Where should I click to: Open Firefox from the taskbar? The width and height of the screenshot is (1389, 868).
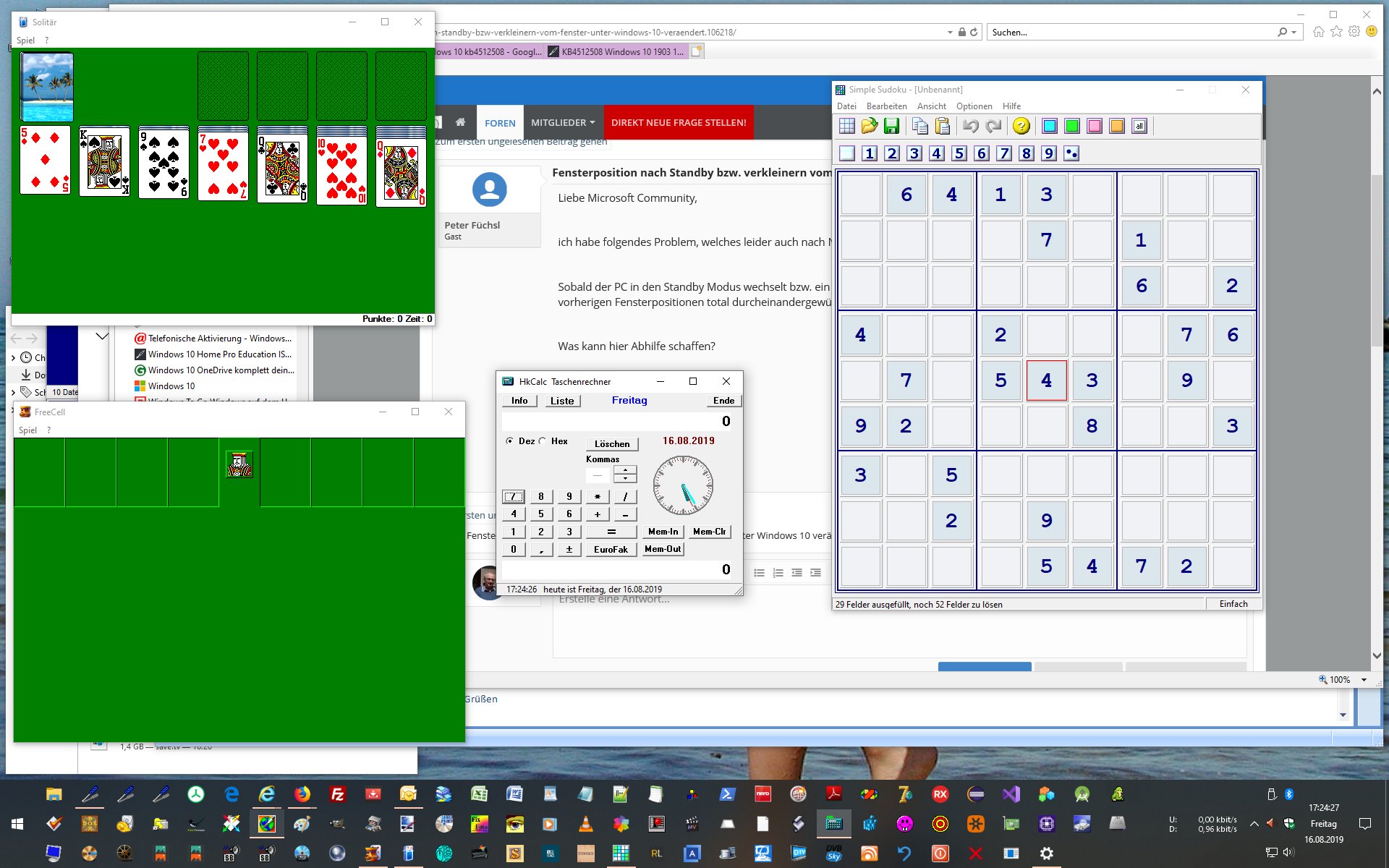coord(302,794)
